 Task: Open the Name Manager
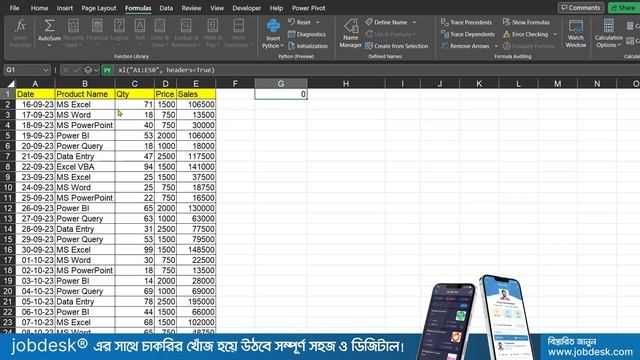(x=351, y=33)
